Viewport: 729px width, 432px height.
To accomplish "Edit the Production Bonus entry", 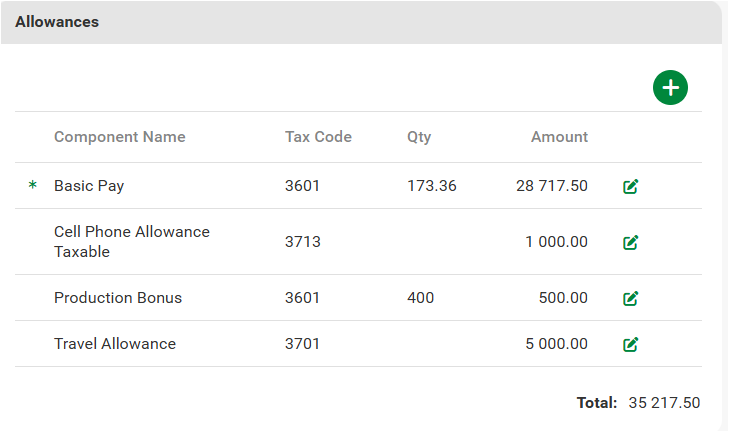I will coord(630,298).
